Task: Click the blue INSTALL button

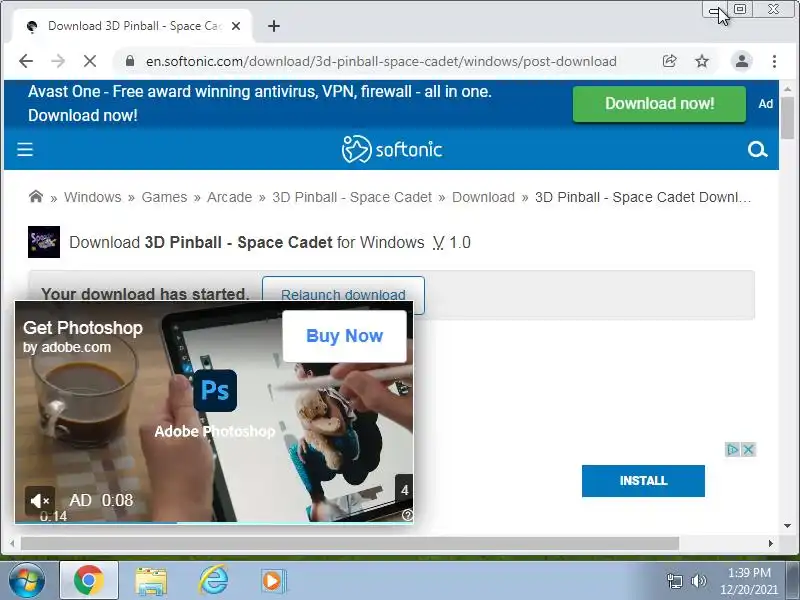Action: tap(643, 481)
